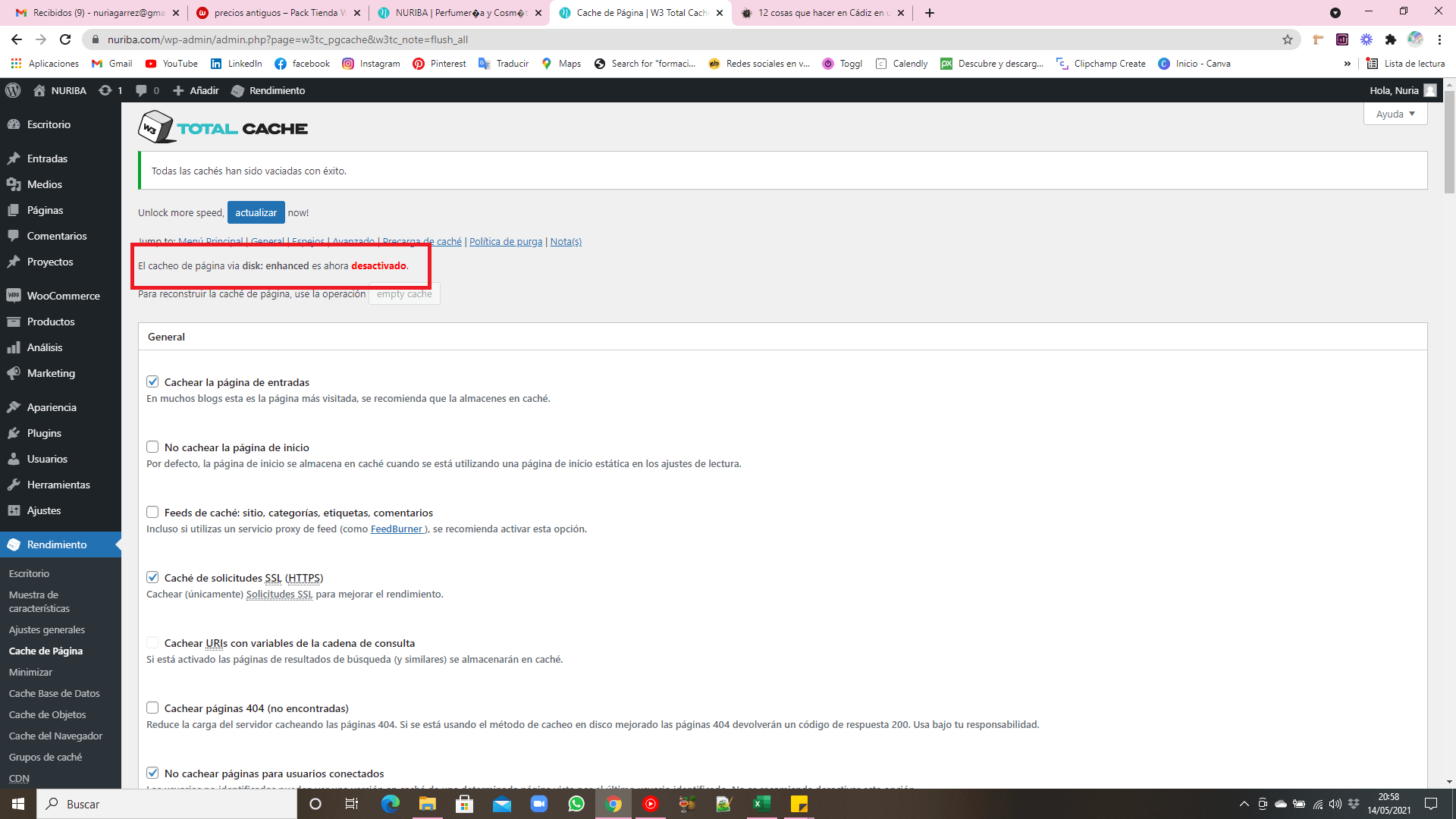
Task: Open 'Cache del Navegador' submenu item
Action: [x=56, y=736]
